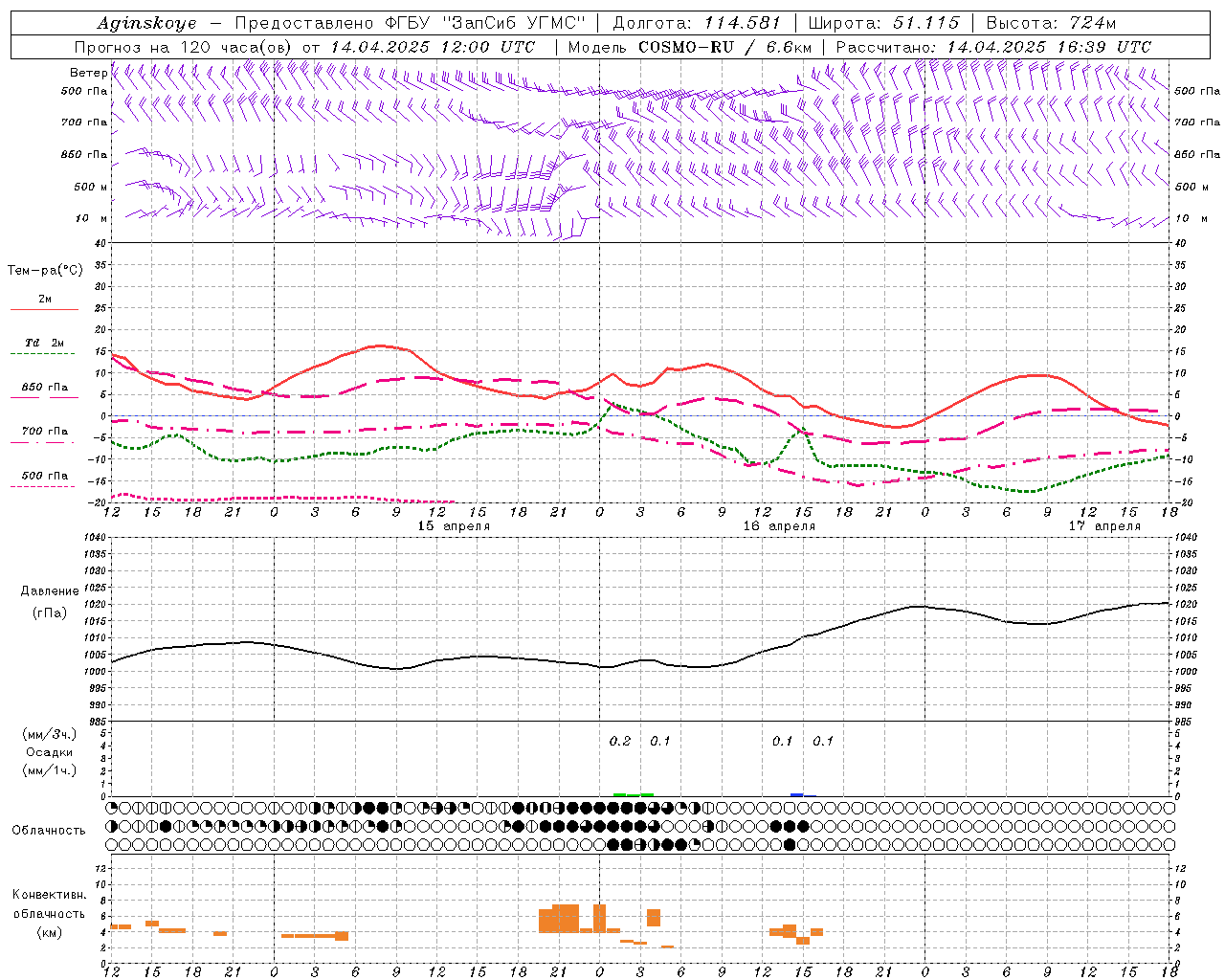Select the "Давление" pressure panel label
Image resolution: width=1225 pixels, height=980 pixels.
coord(50,590)
